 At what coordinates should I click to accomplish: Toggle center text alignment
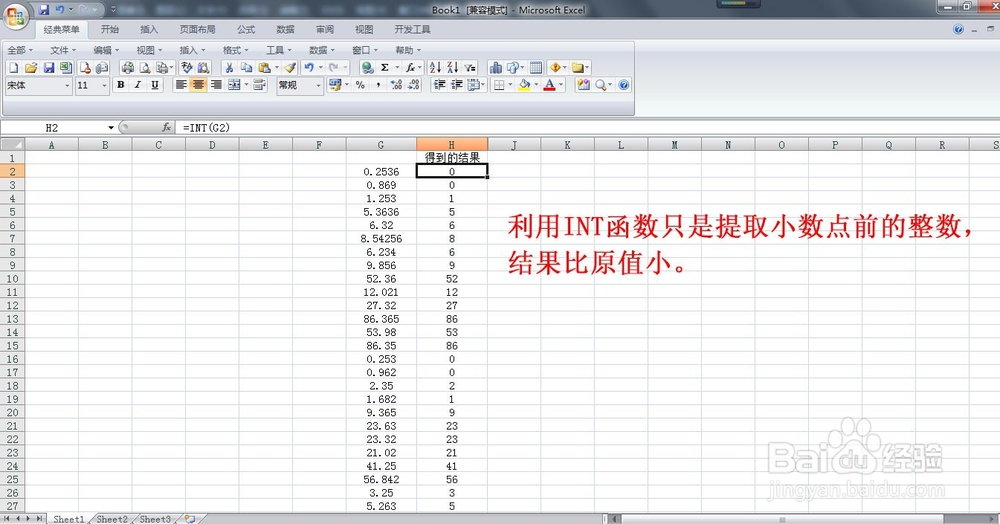coord(198,85)
